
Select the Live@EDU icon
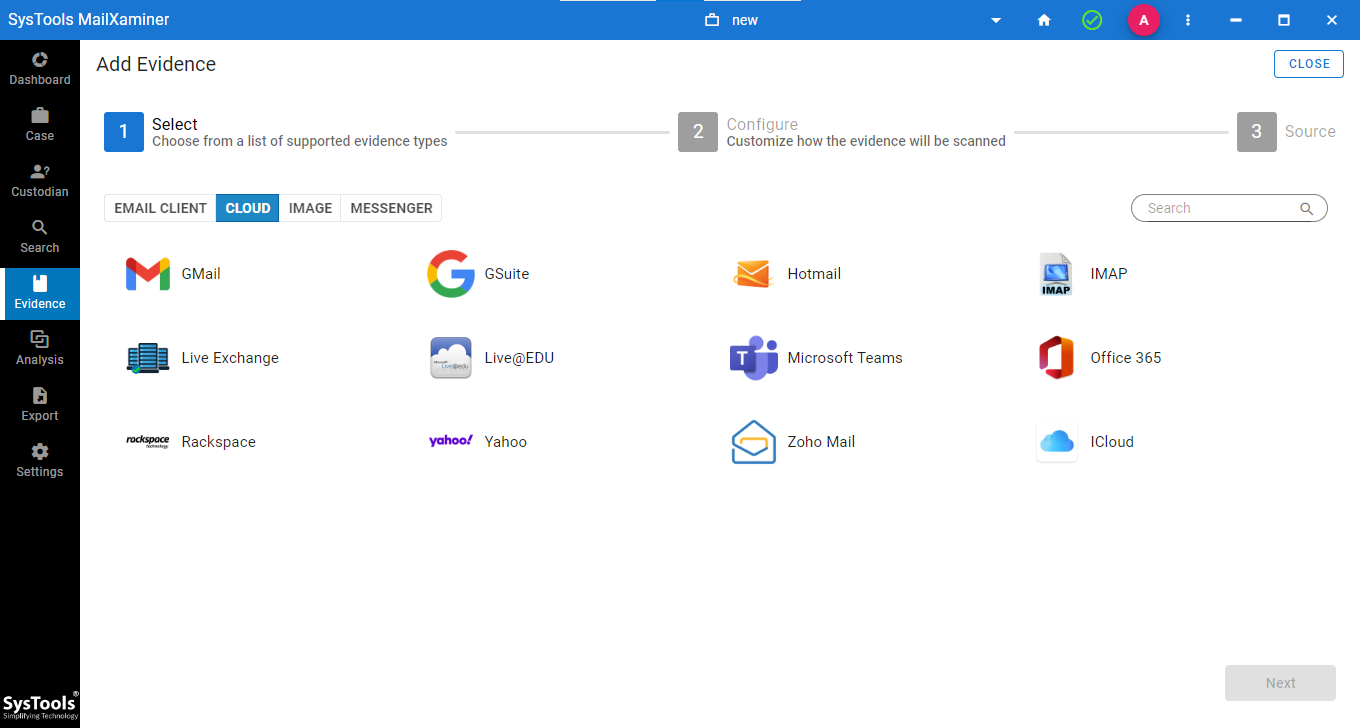pos(451,358)
